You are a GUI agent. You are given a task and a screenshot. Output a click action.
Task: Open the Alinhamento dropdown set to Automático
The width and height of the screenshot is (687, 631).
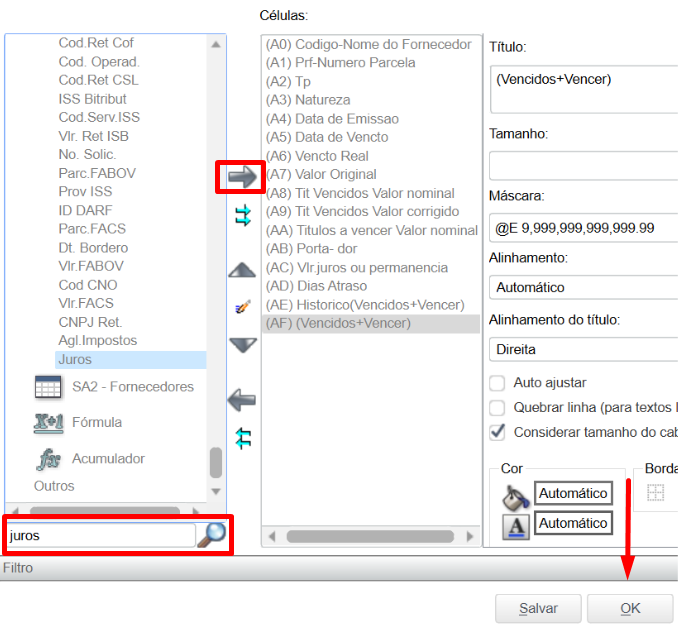[584, 287]
